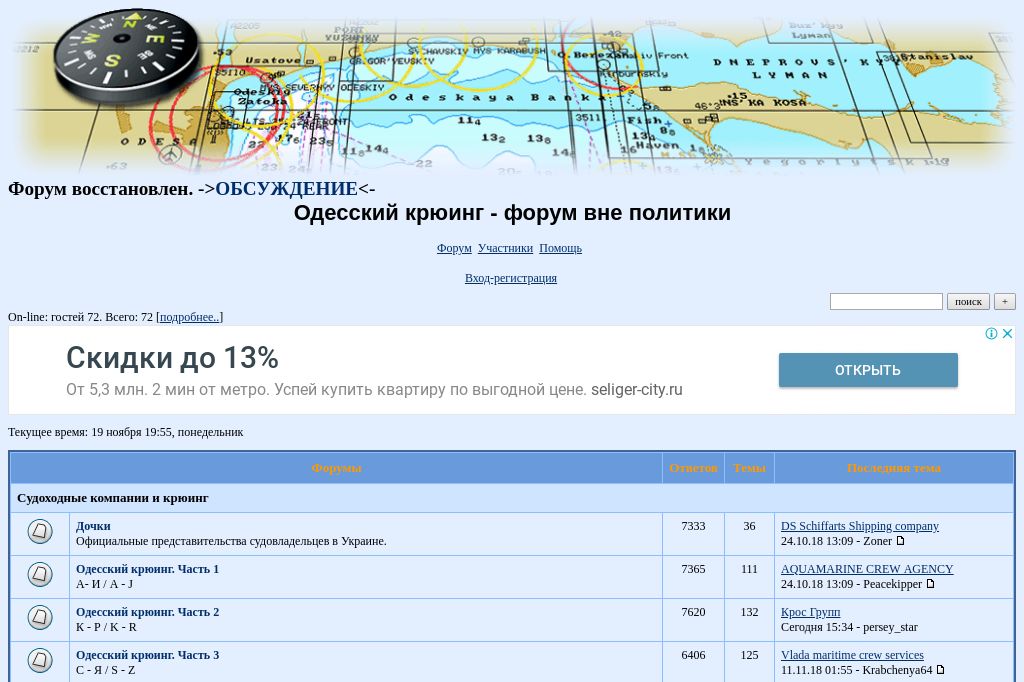The height and width of the screenshot is (682, 1024).
Task: Click the подробнее online details link
Action: pos(189,317)
